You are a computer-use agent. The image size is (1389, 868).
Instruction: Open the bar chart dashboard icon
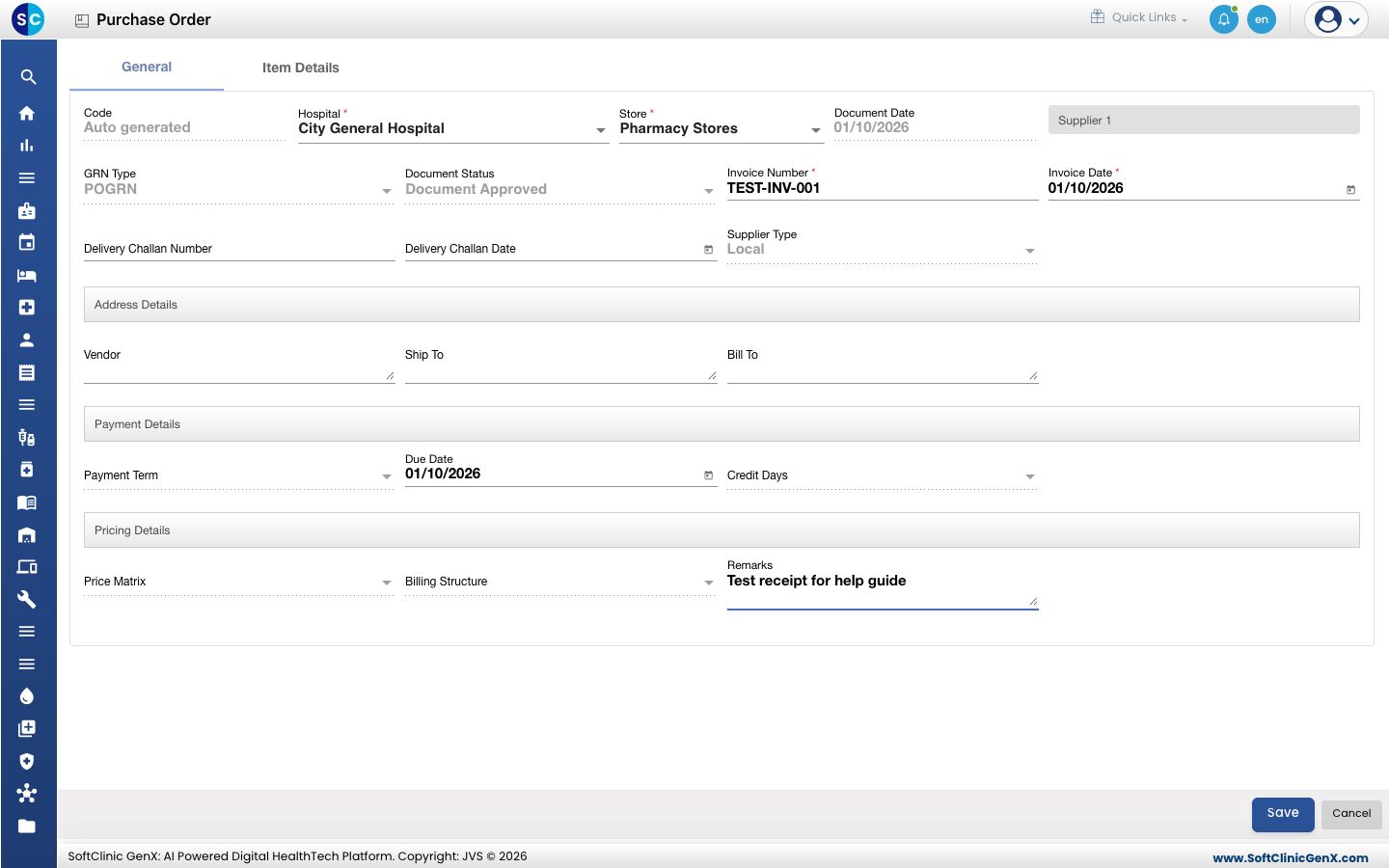(27, 146)
